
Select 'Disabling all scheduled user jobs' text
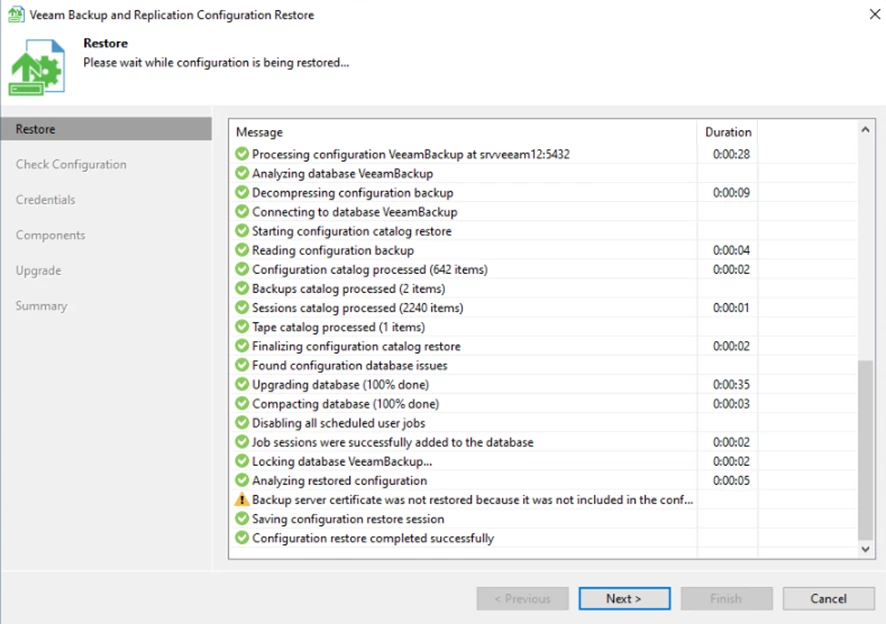[x=338, y=423]
